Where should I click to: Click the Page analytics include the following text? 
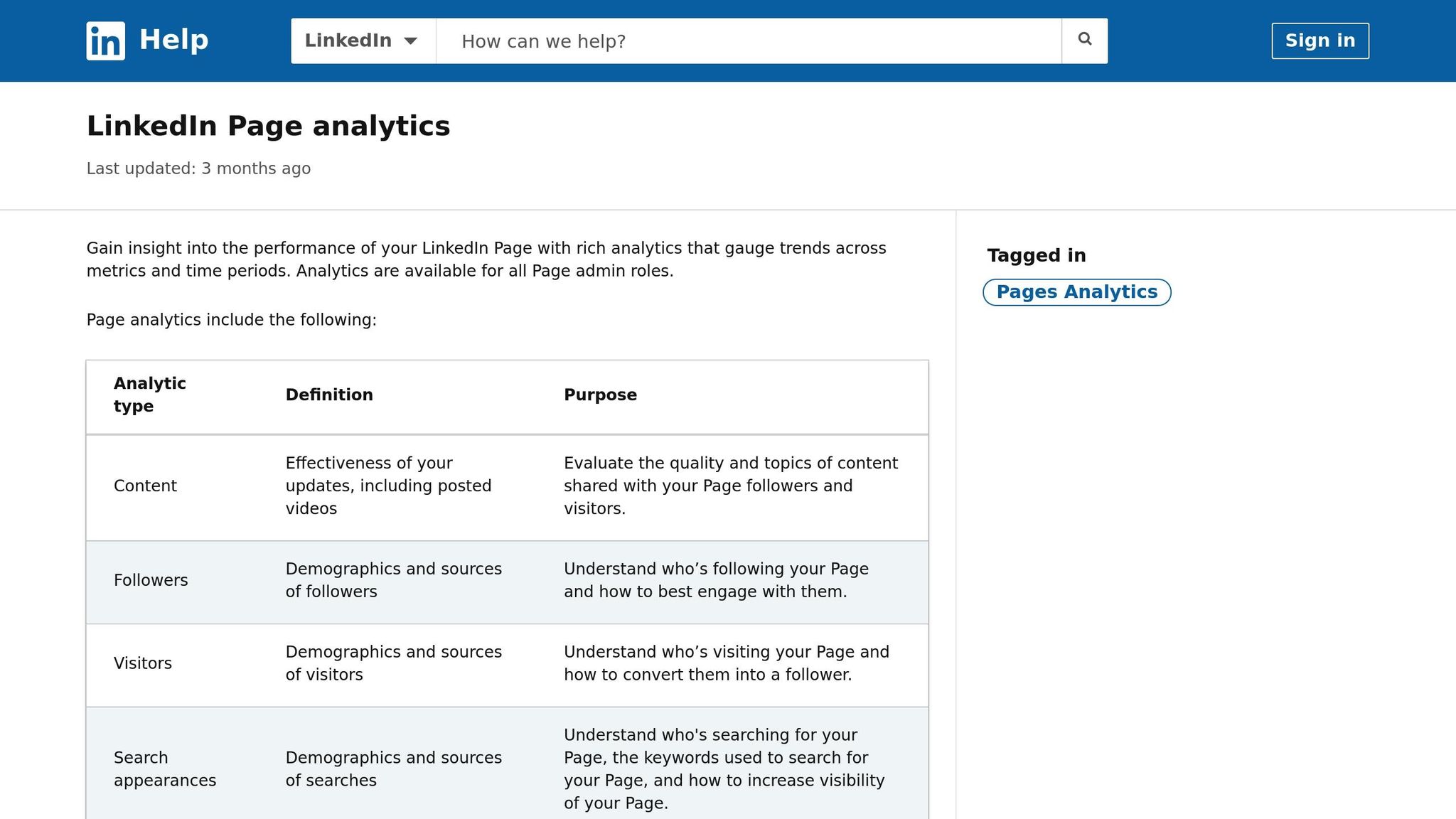[x=231, y=319]
